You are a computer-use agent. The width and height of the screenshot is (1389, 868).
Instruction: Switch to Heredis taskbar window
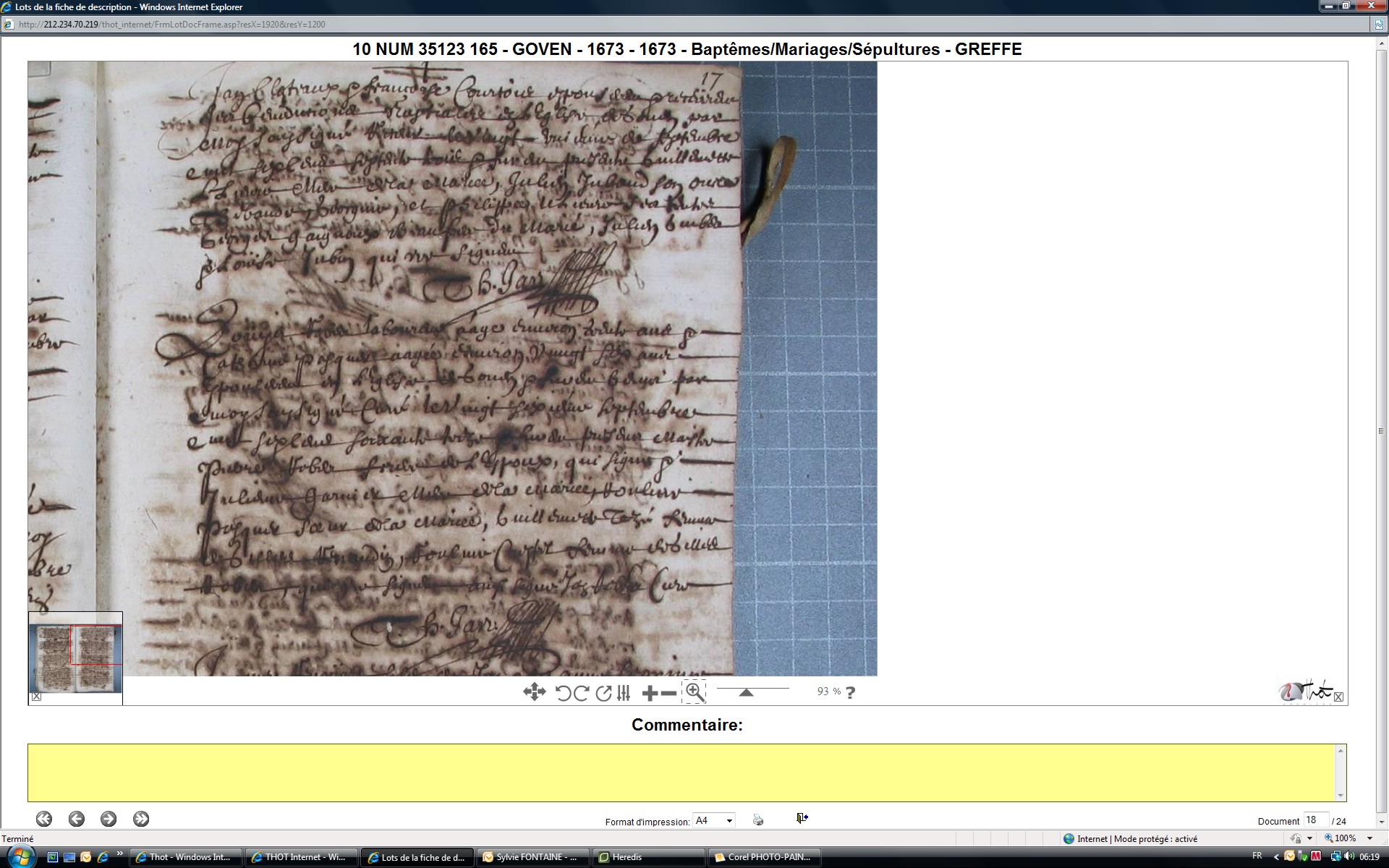626,857
